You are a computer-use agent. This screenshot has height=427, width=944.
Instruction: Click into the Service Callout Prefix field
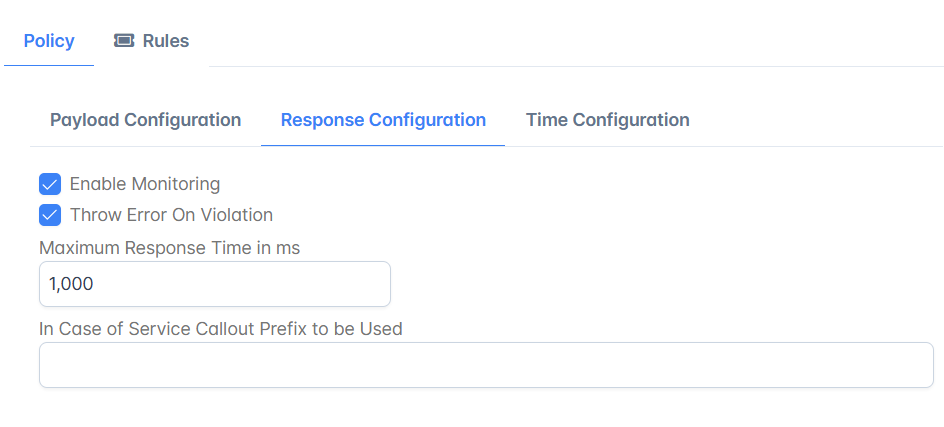point(486,365)
